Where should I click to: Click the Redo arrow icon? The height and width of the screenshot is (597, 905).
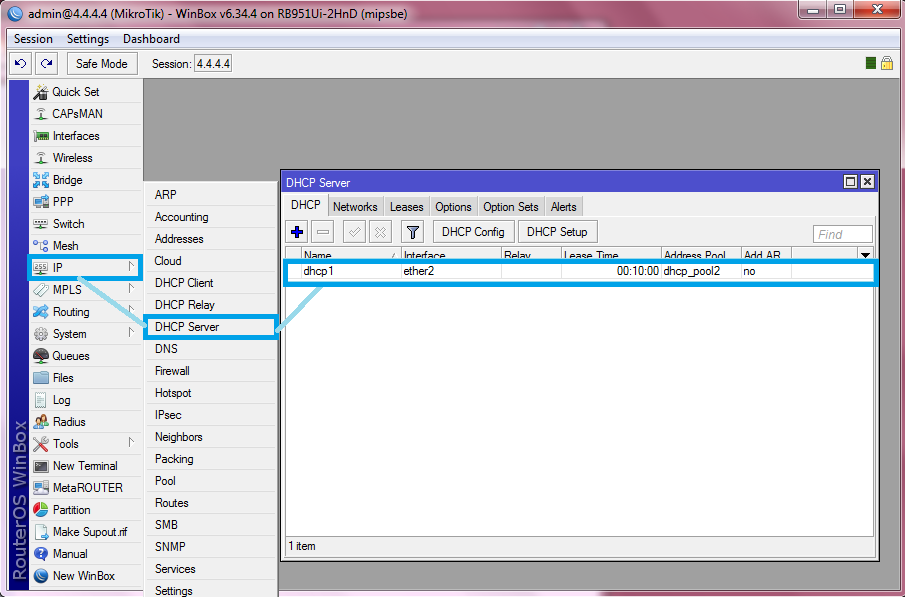click(47, 64)
